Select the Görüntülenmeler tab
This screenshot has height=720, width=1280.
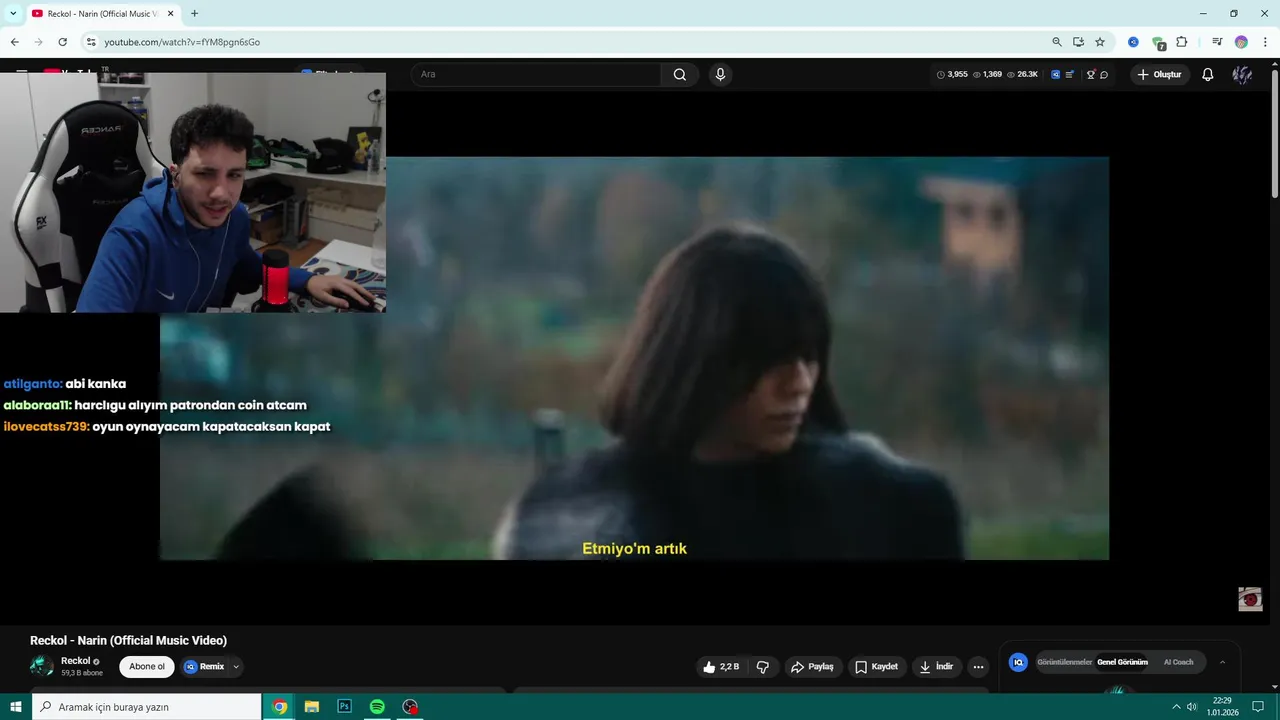tap(1064, 662)
